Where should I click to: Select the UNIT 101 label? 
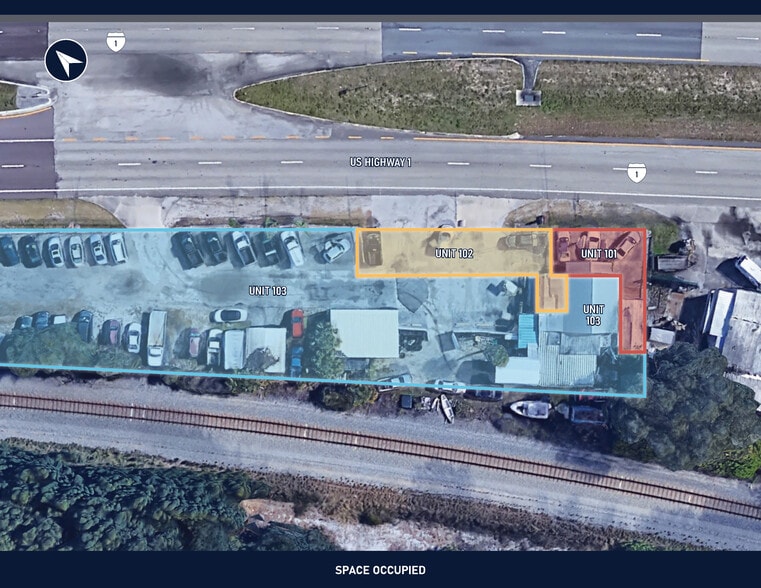point(599,254)
